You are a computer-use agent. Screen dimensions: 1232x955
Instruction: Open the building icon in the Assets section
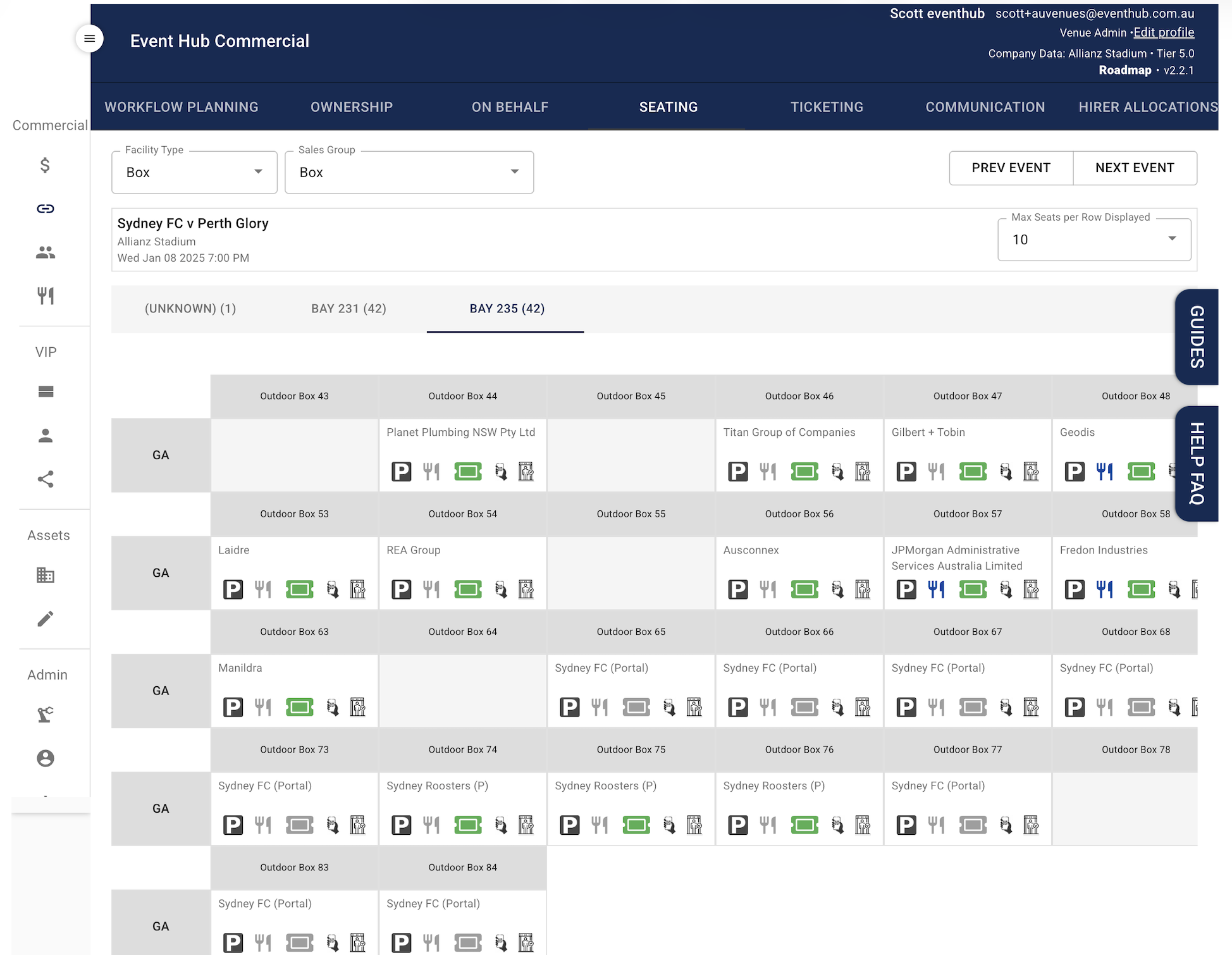tap(45, 575)
